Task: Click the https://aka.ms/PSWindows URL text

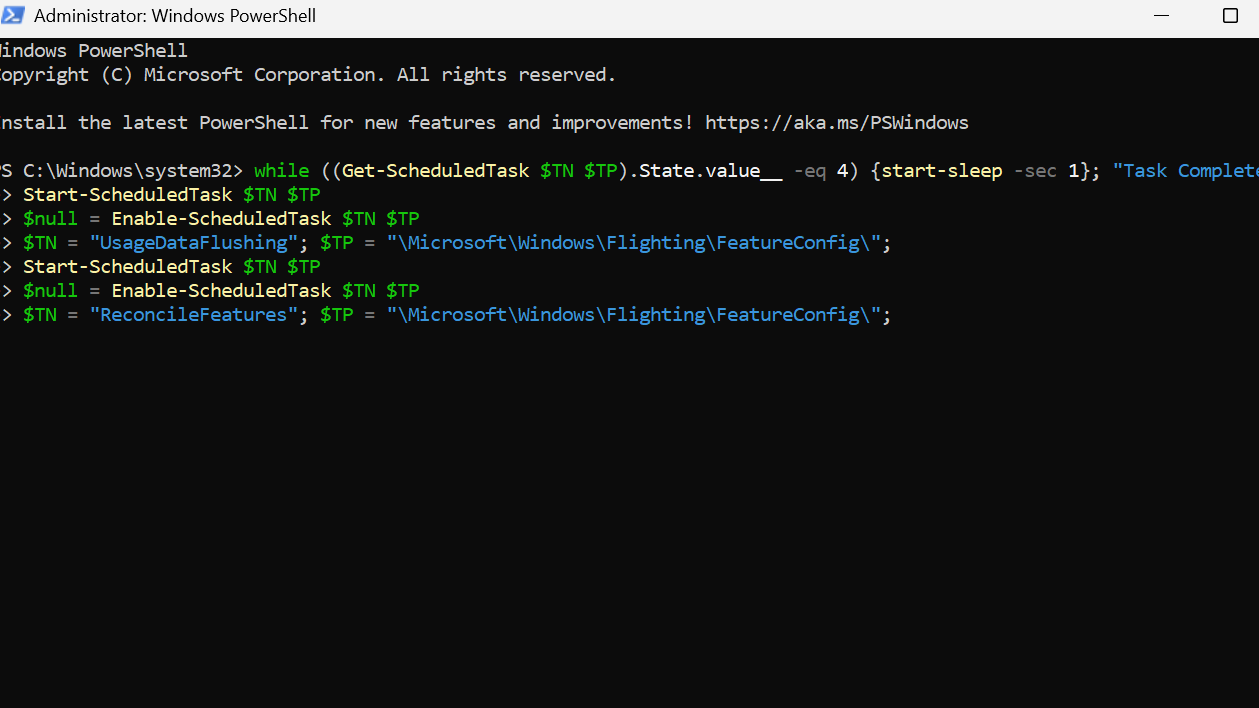Action: [836, 123]
